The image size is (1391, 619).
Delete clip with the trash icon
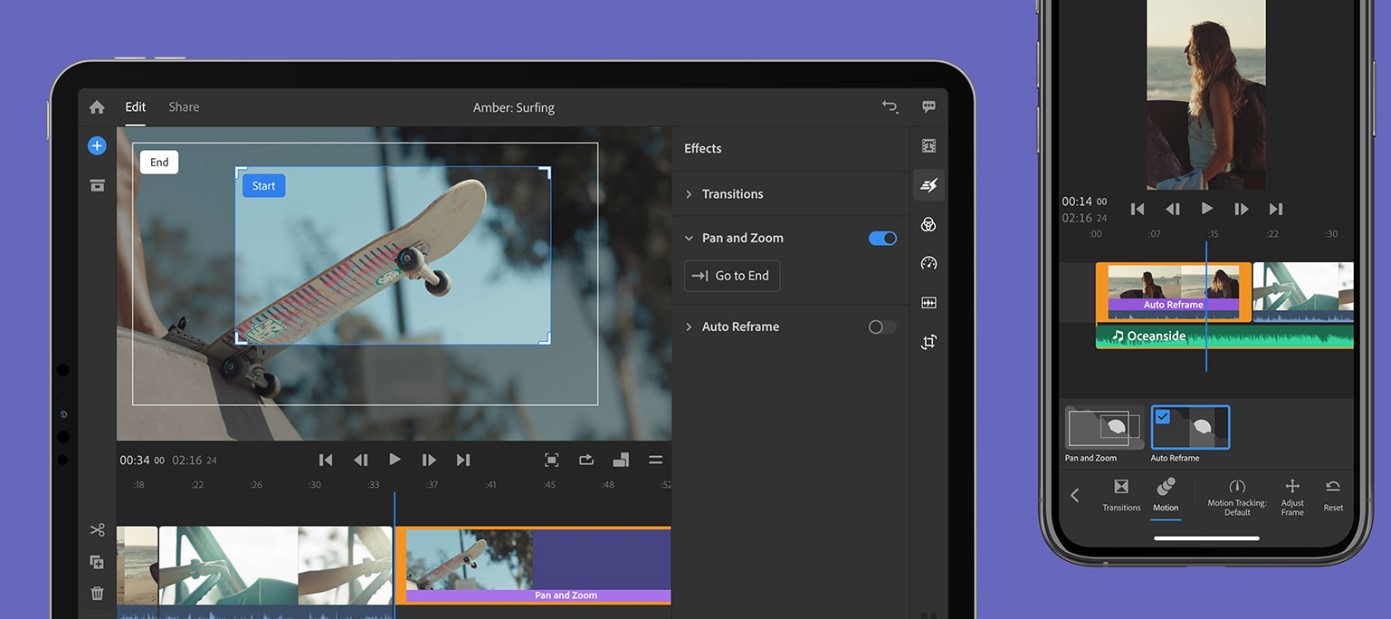pos(97,593)
